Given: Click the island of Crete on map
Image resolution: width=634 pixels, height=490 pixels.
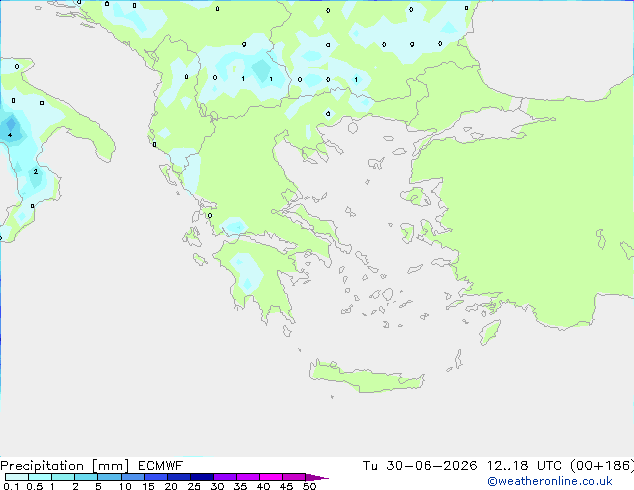Looking at the screenshot, I should 366,376.
